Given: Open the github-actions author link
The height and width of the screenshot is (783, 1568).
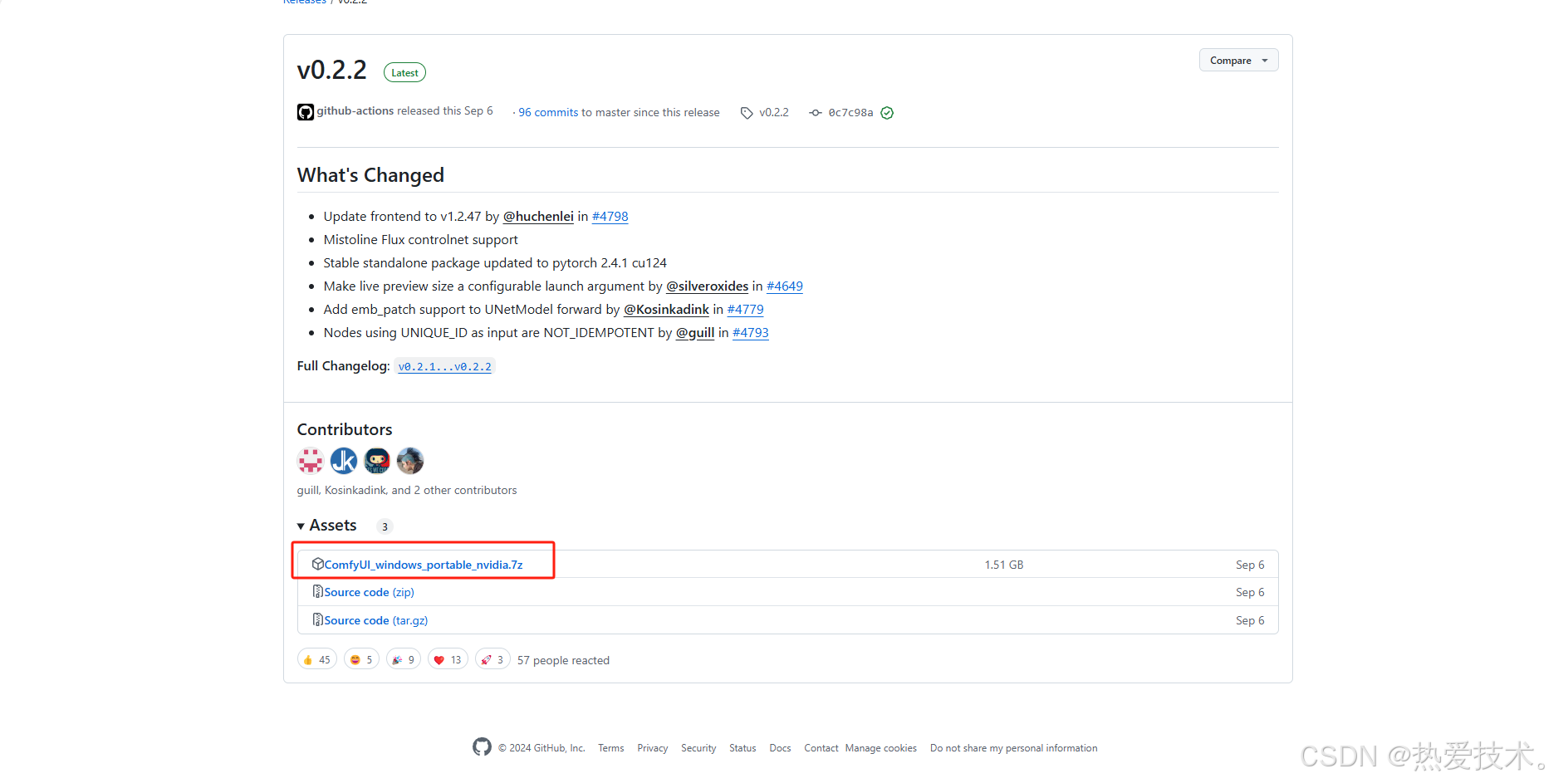Looking at the screenshot, I should 355,111.
